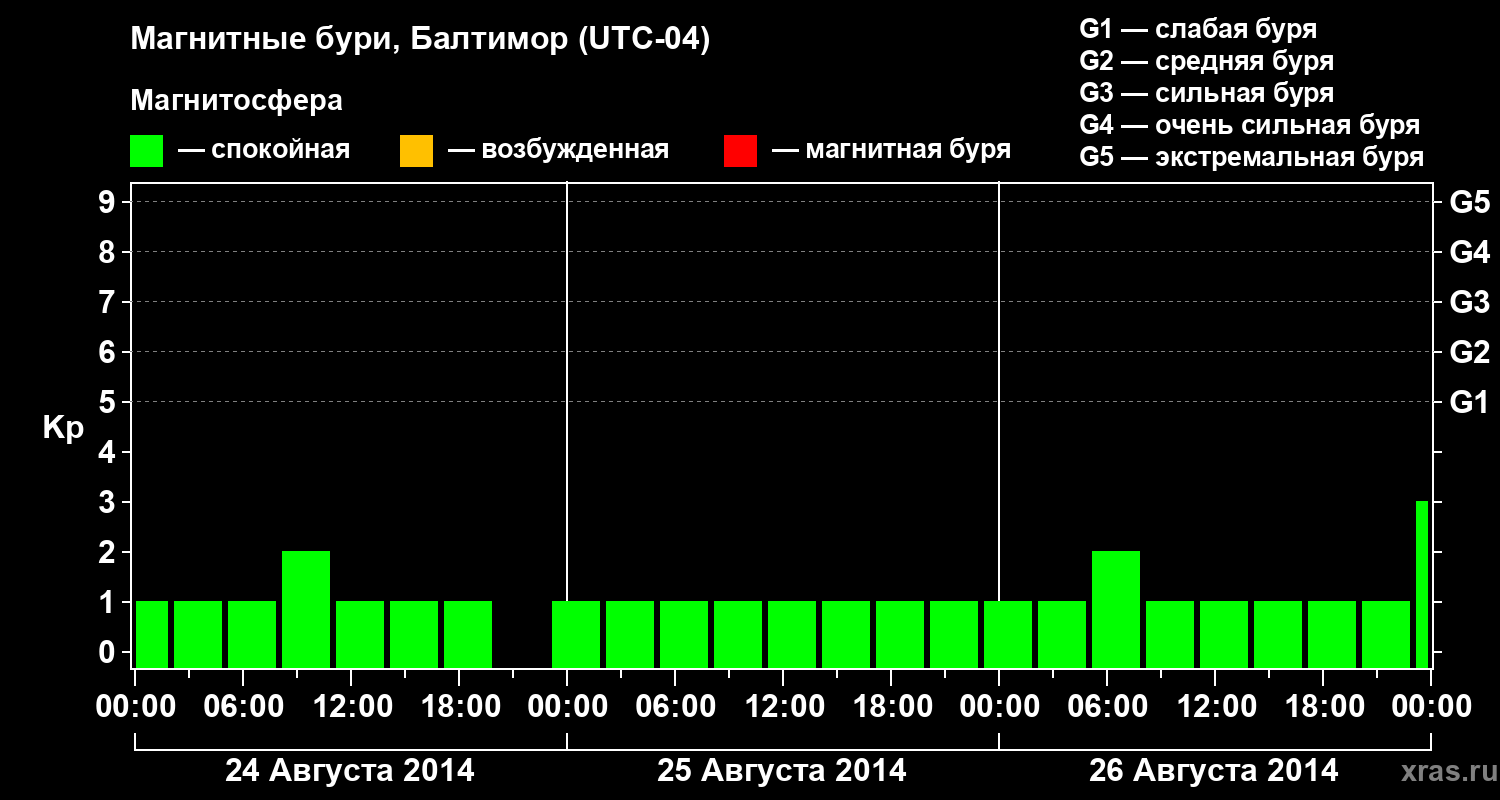
Task: Click the orange 'возбужденная' legend swatch
Action: coord(416,151)
